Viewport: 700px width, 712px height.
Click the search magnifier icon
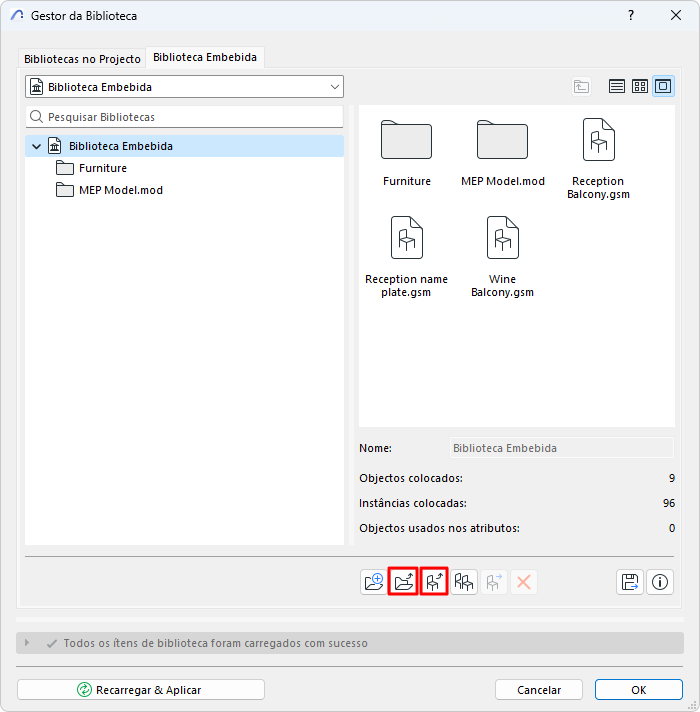[x=36, y=117]
